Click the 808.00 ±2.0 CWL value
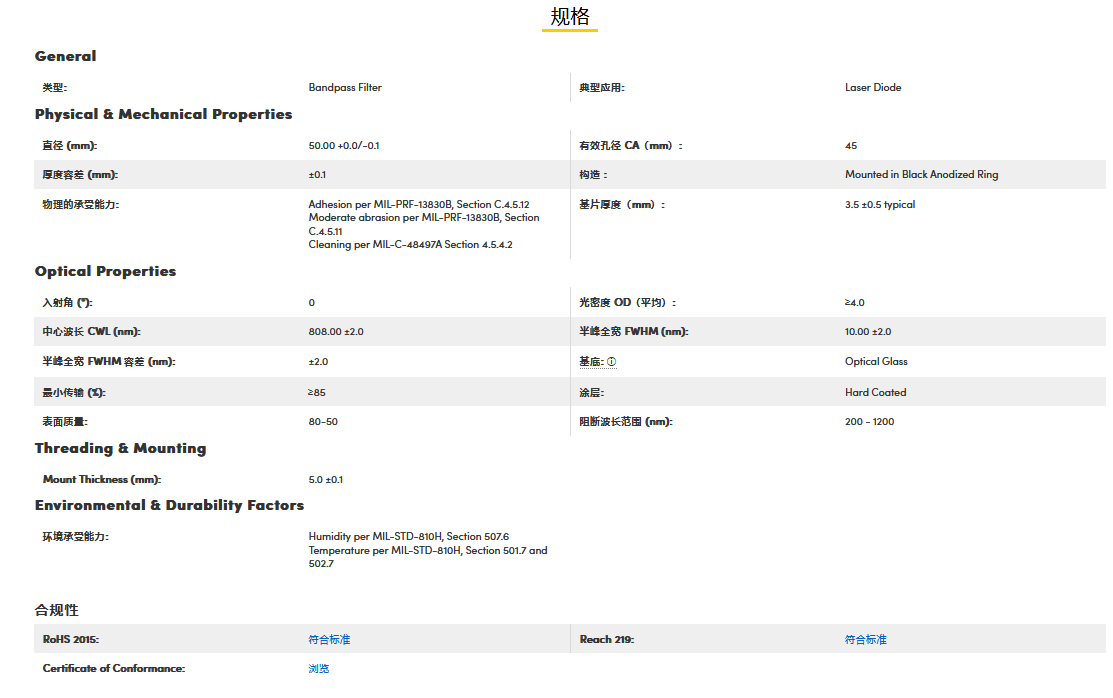1113x698 pixels. click(336, 332)
